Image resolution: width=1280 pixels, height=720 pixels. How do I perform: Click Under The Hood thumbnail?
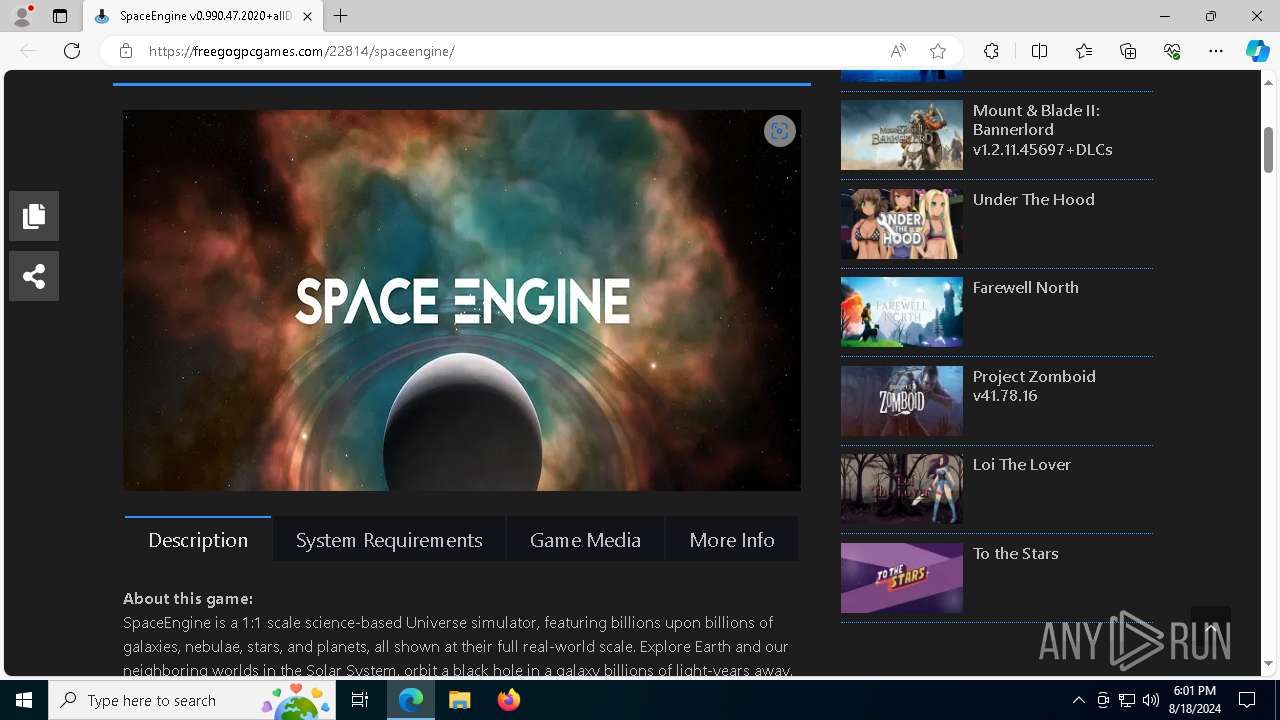902,223
